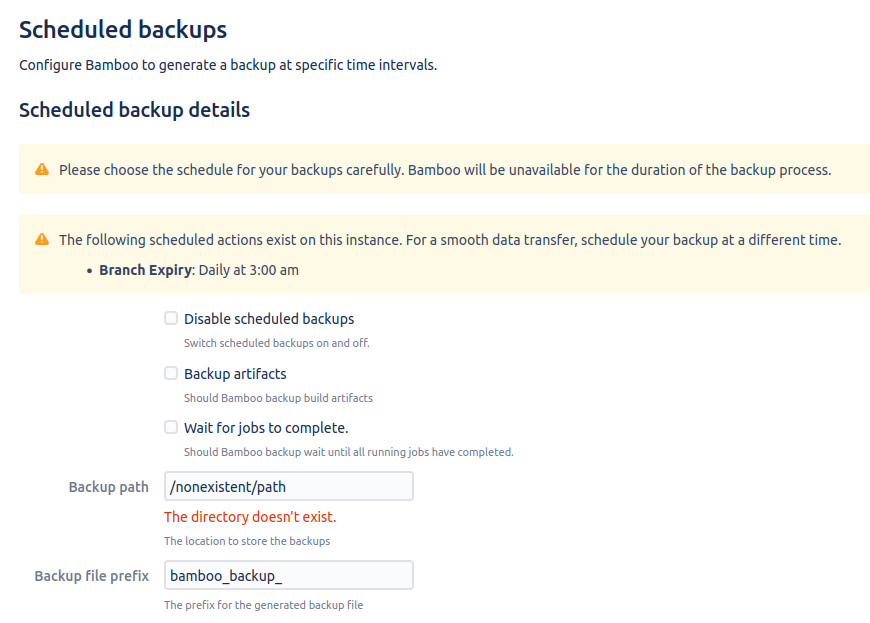The image size is (870, 623).
Task: Click the Disable scheduled backups label
Action: click(x=269, y=319)
